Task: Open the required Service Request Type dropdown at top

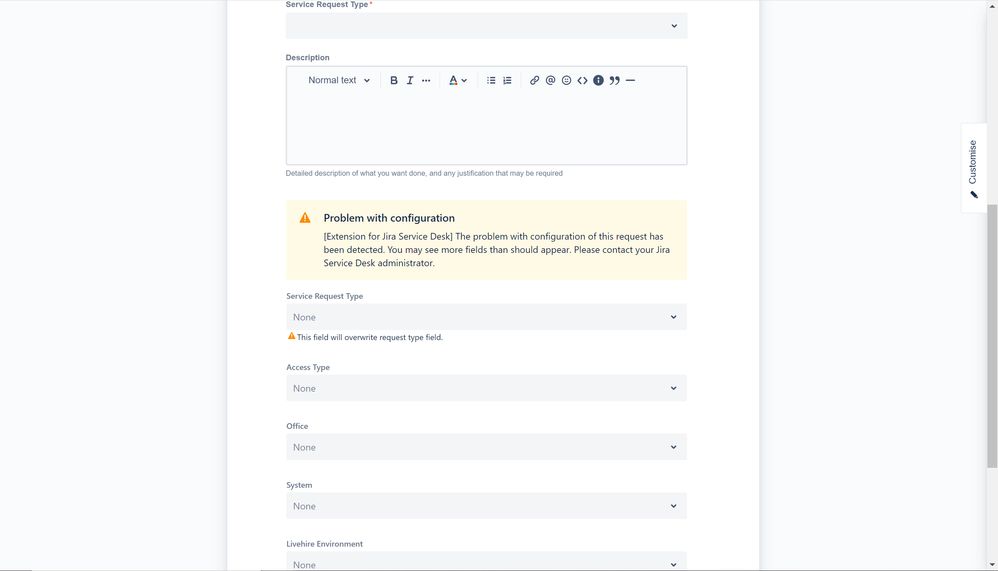Action: click(x=486, y=26)
